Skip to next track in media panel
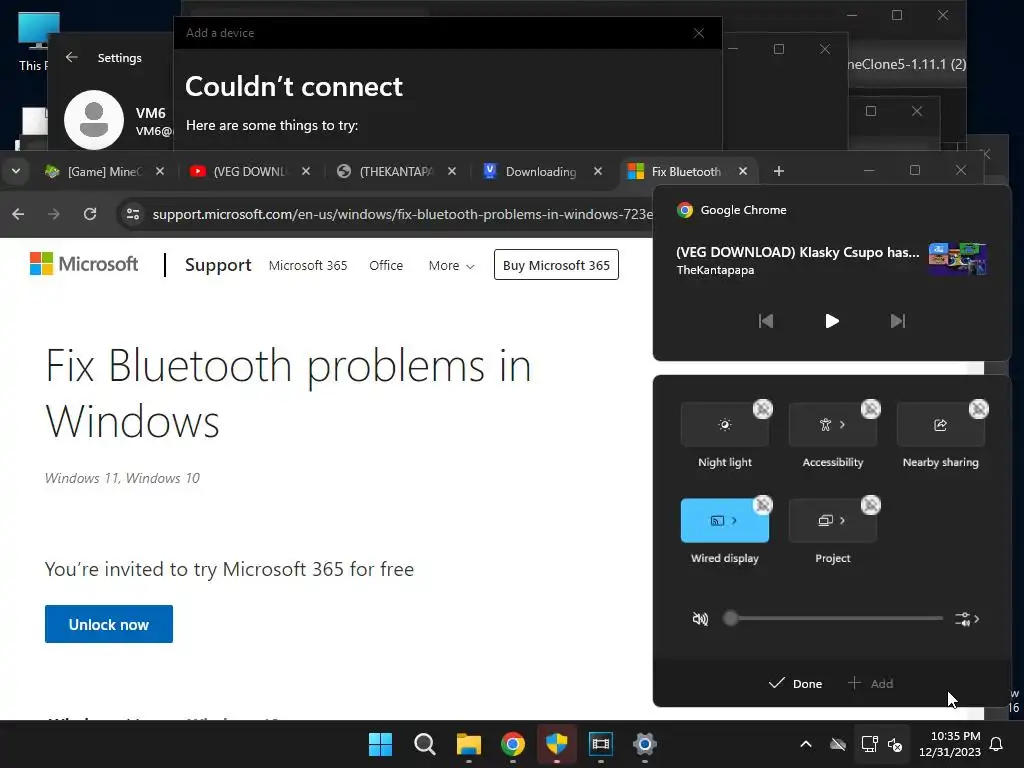The height and width of the screenshot is (768, 1024). [x=898, y=321]
